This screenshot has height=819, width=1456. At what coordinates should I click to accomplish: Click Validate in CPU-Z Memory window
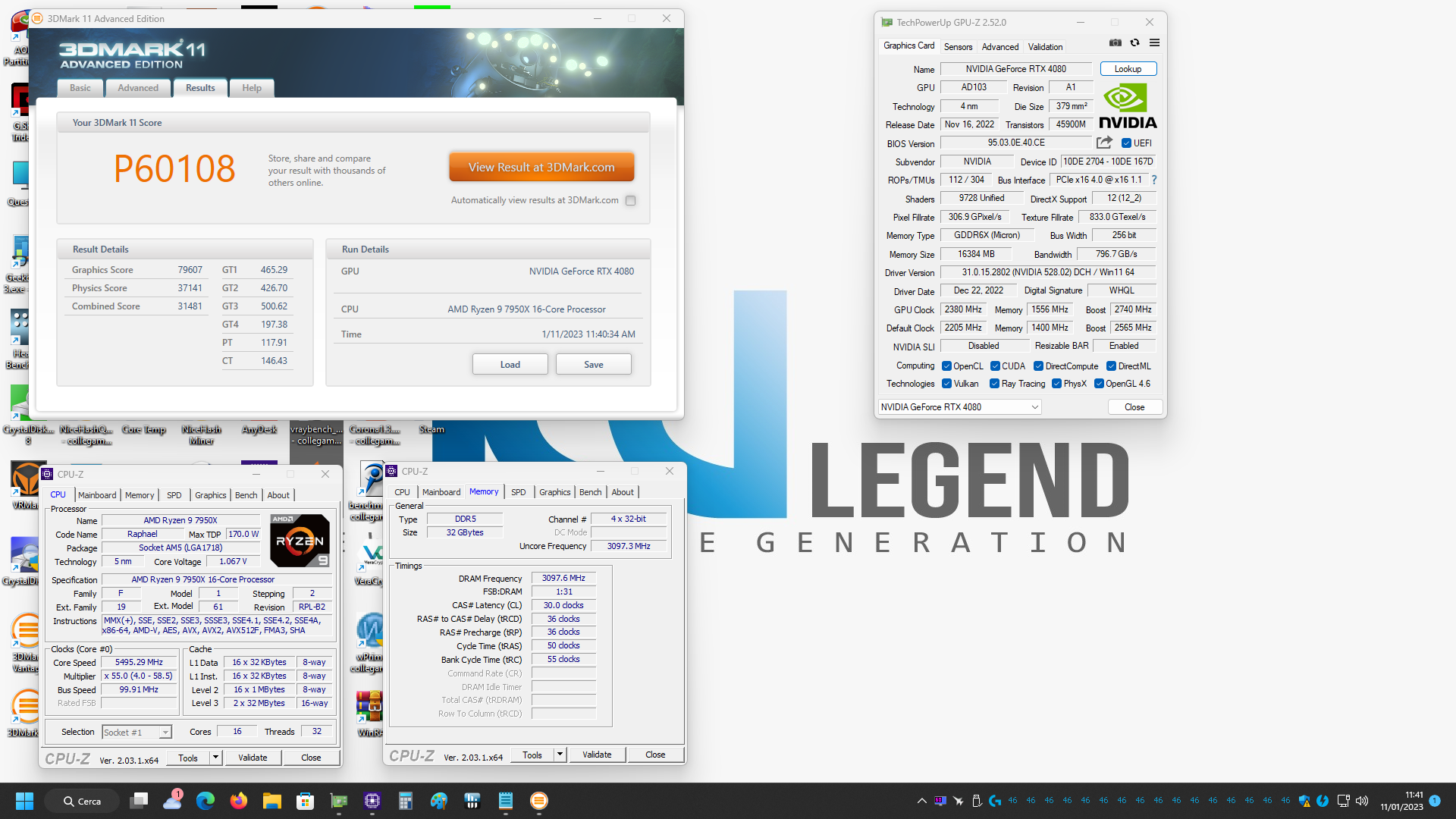pyautogui.click(x=597, y=755)
